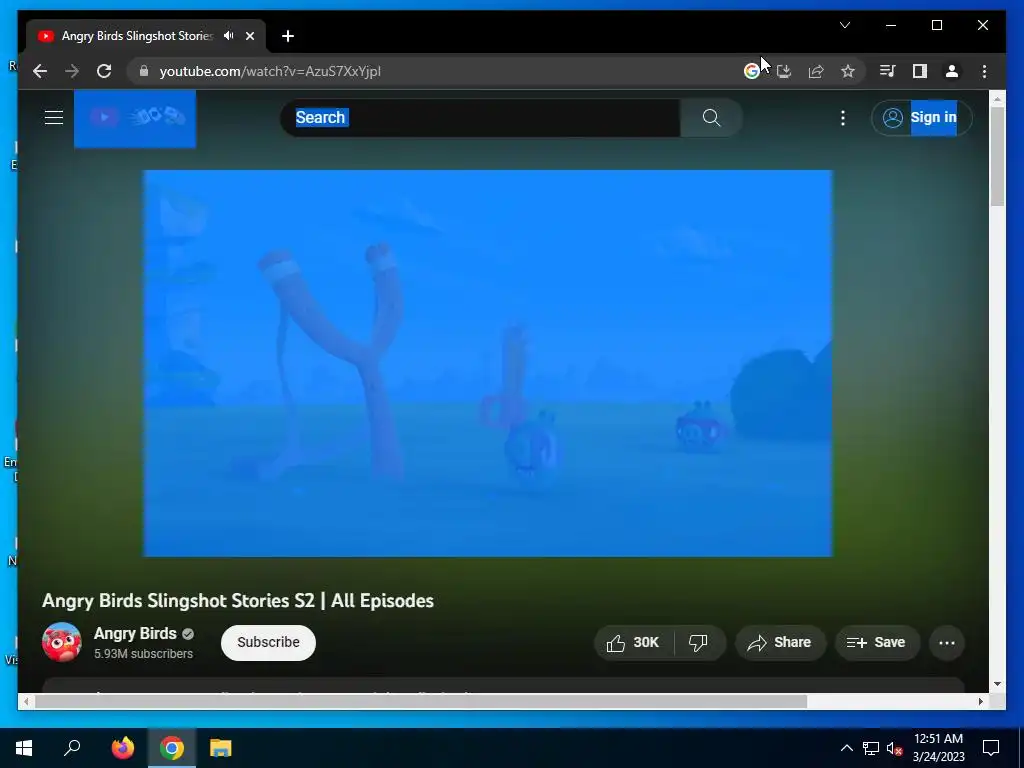Open Chrome customize three-dot menu

click(984, 71)
